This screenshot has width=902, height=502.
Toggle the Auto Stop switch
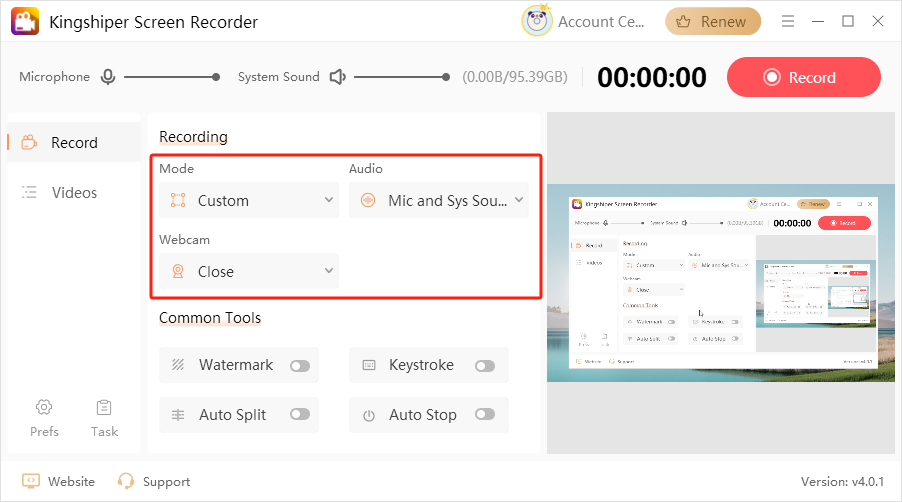pyautogui.click(x=485, y=414)
